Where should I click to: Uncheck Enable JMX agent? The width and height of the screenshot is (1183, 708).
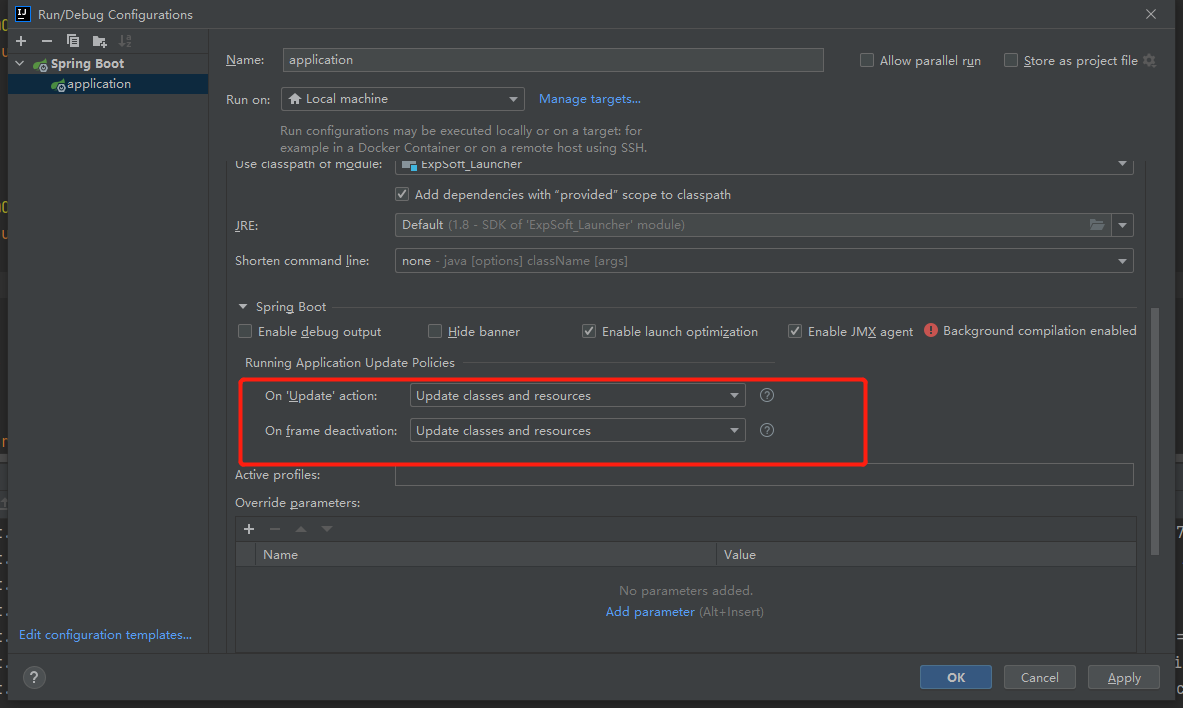tap(795, 331)
